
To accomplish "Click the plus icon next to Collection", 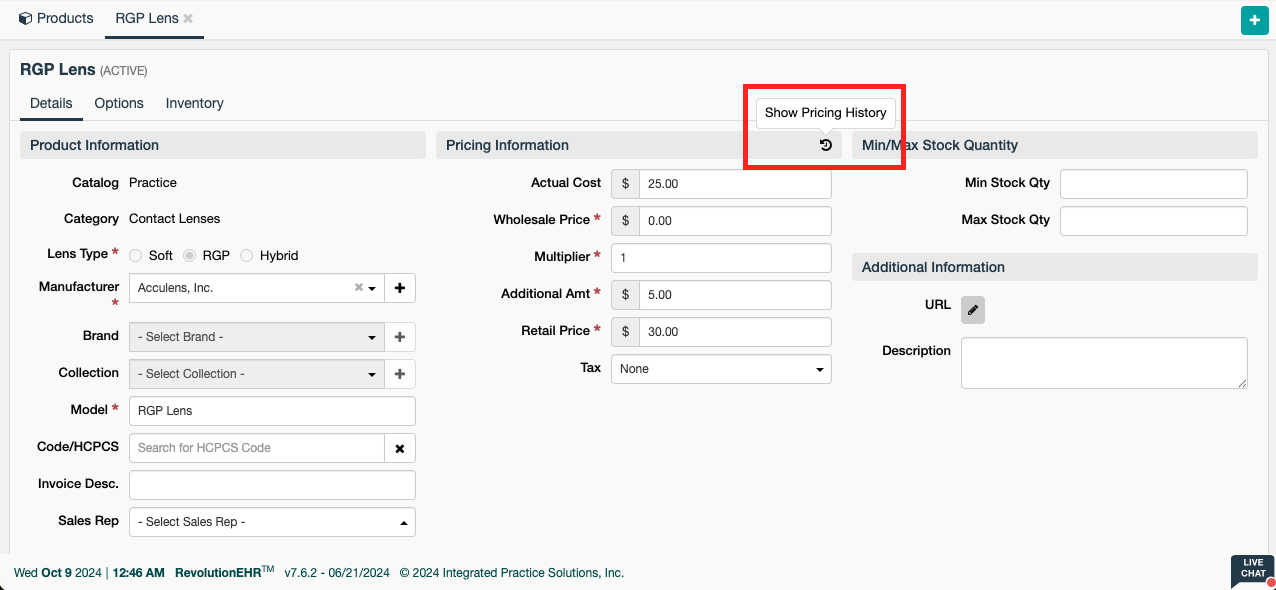I will 400,374.
